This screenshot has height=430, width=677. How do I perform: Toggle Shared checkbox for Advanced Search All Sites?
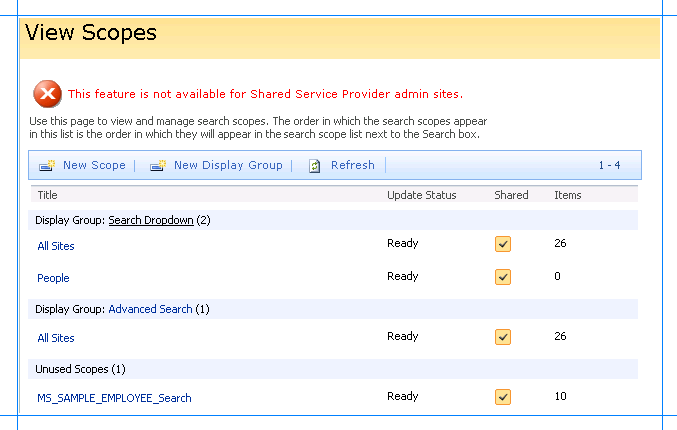click(x=503, y=337)
